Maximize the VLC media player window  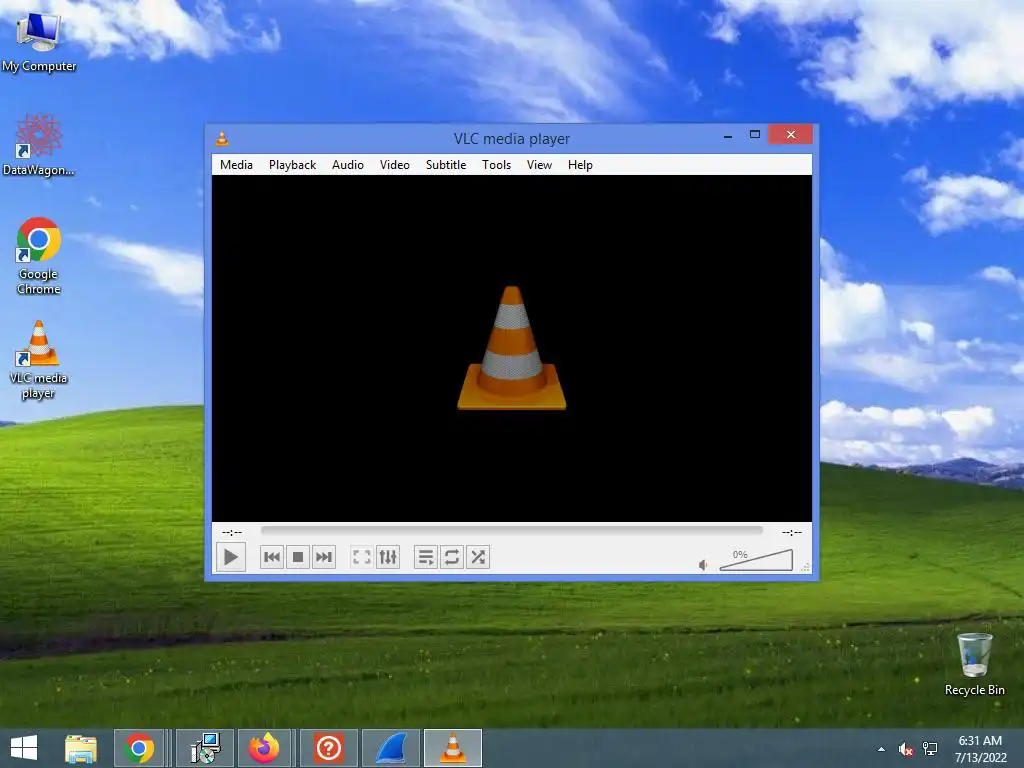[x=755, y=135]
